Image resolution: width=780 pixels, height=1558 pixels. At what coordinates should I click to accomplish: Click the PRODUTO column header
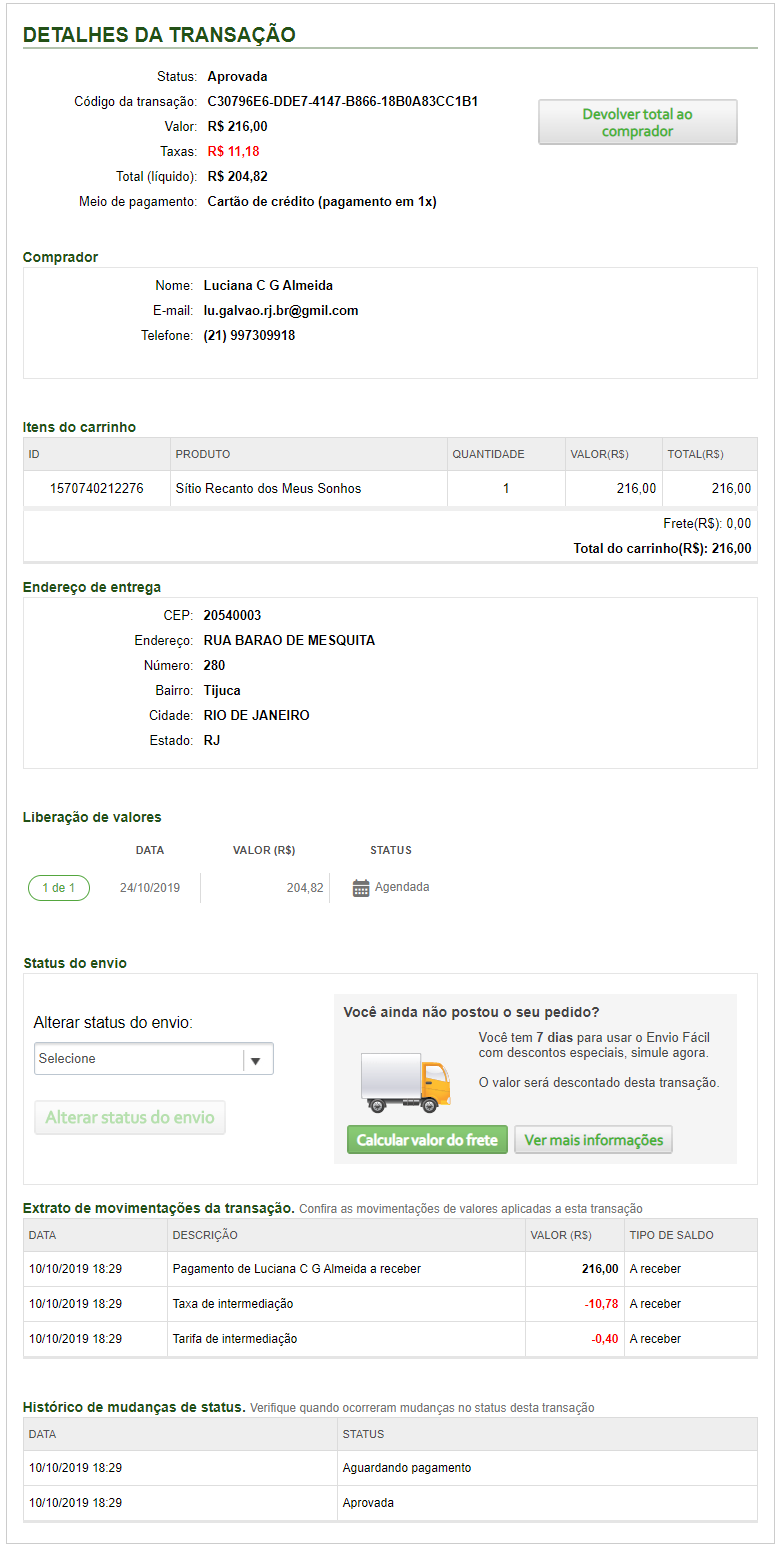(x=203, y=454)
